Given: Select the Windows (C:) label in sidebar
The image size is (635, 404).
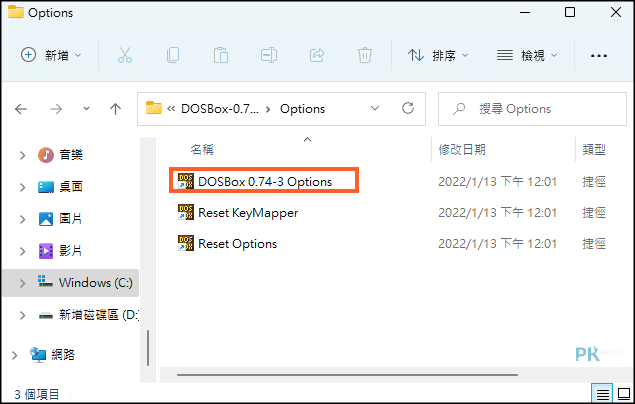Looking at the screenshot, I should [x=96, y=283].
